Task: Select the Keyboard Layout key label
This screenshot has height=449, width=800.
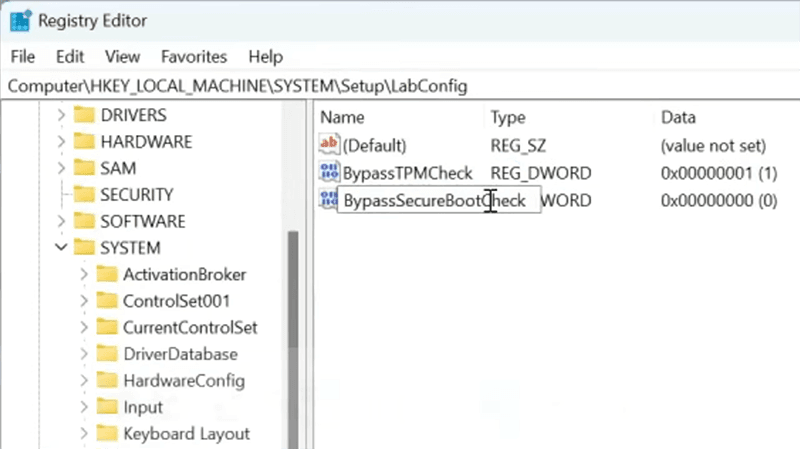Action: (187, 434)
